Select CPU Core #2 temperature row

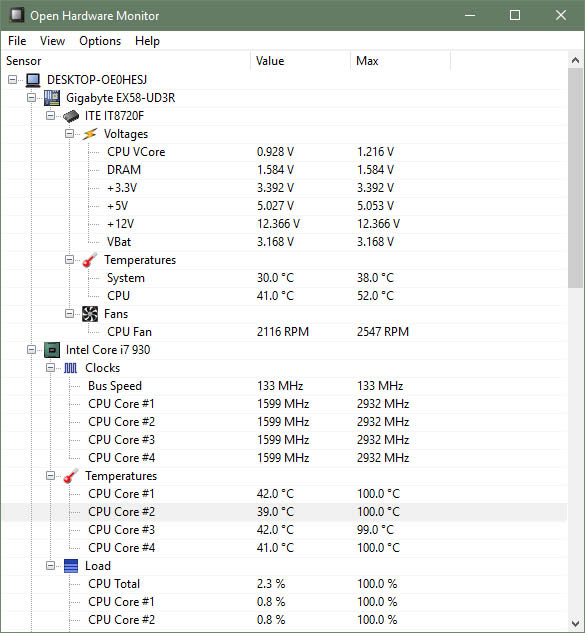click(x=284, y=512)
